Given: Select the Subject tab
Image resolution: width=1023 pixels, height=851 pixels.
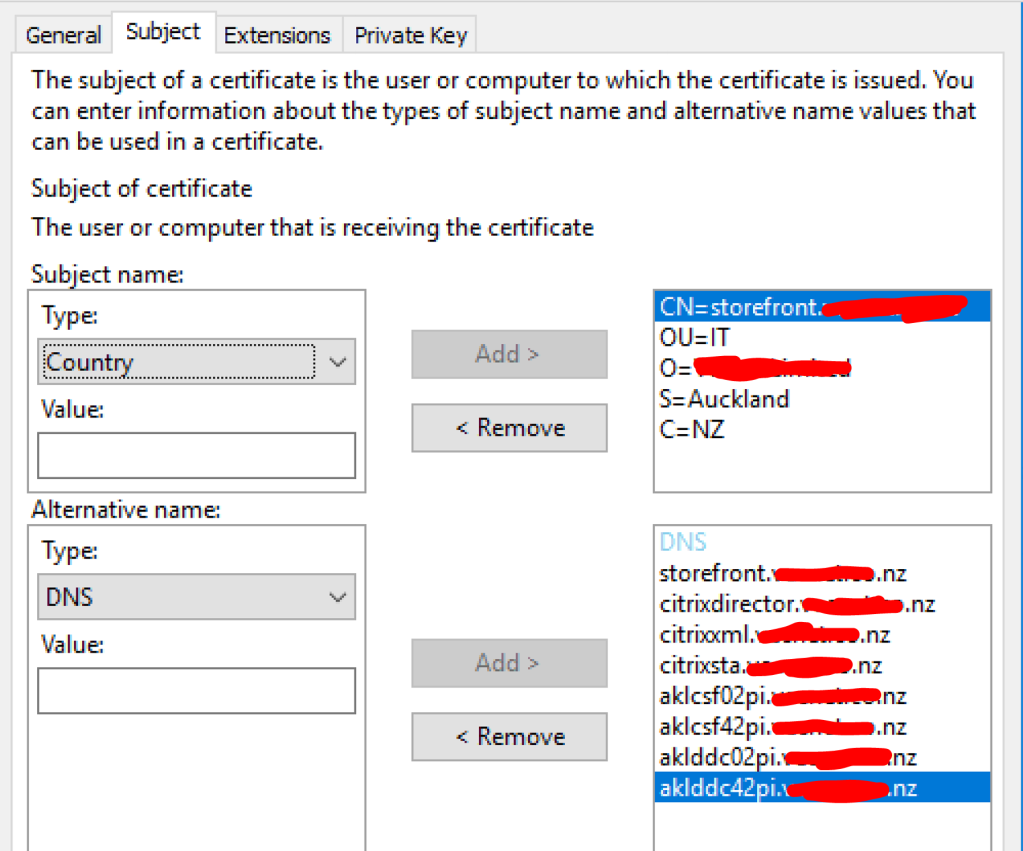Looking at the screenshot, I should pyautogui.click(x=162, y=30).
